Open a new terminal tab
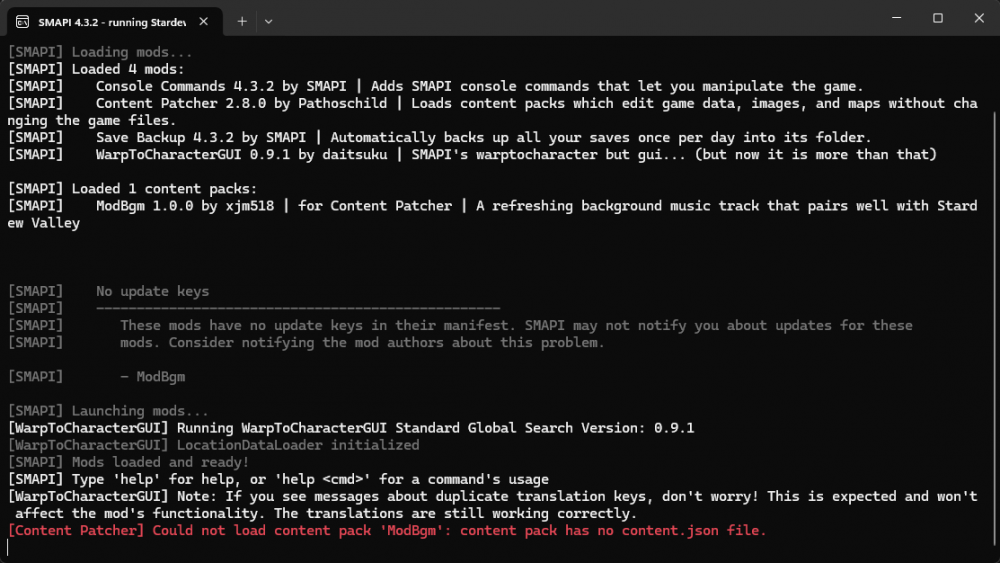The image size is (1000, 563). point(242,20)
